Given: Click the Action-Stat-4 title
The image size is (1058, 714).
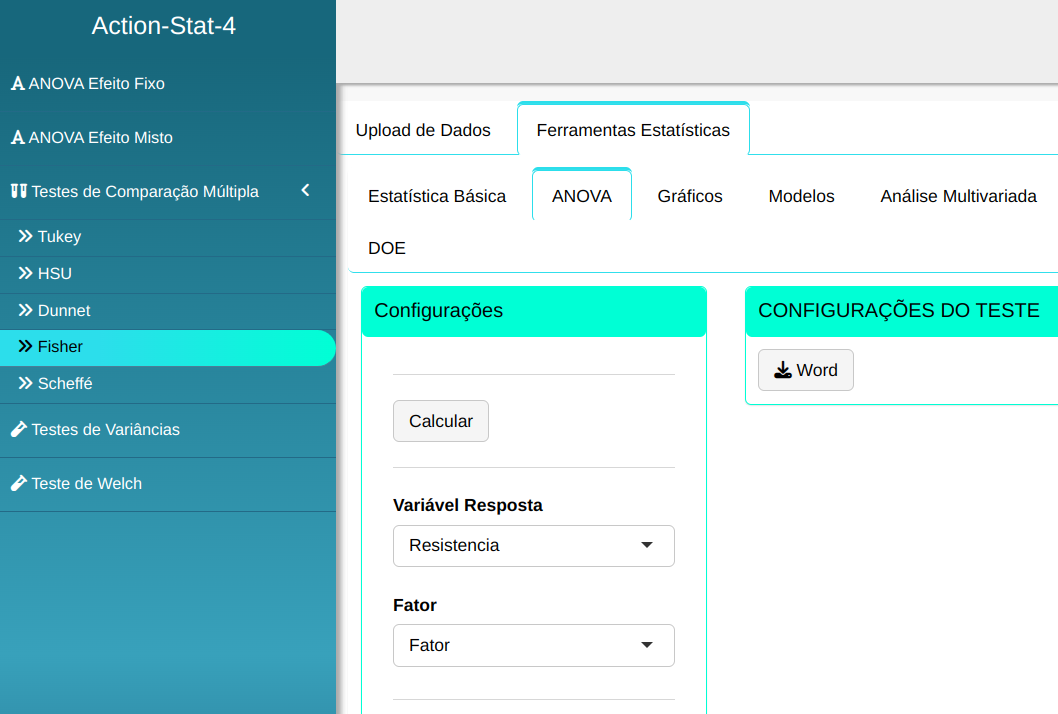Looking at the screenshot, I should 164,26.
